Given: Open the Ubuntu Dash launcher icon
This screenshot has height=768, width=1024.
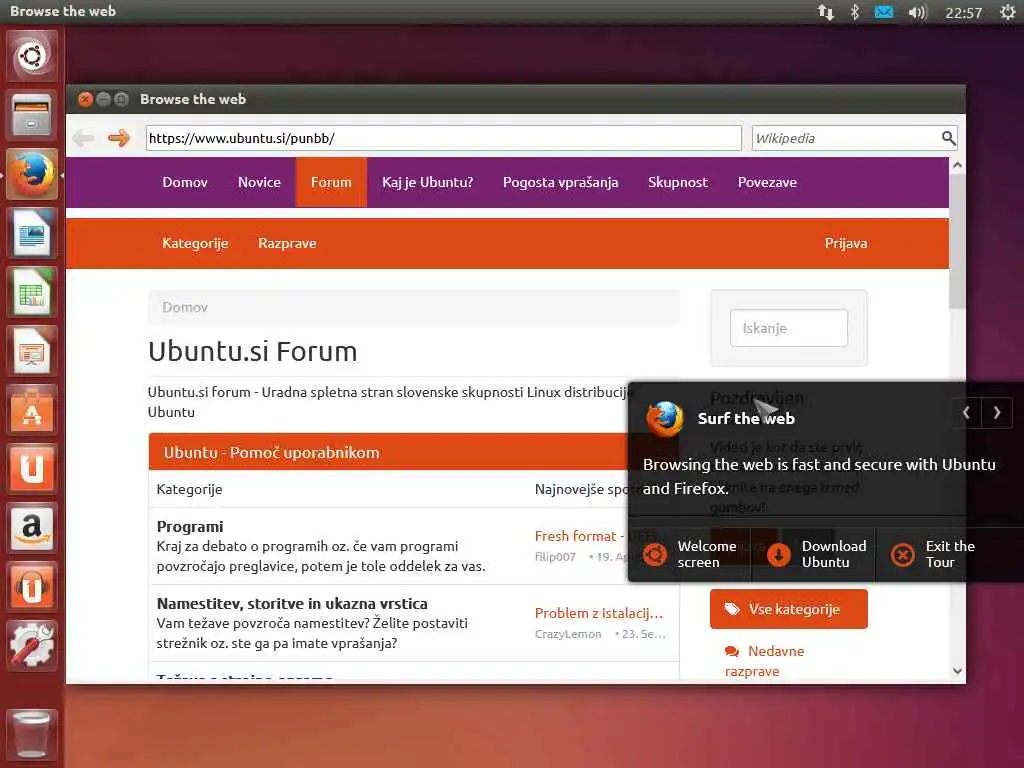Looking at the screenshot, I should 31,56.
